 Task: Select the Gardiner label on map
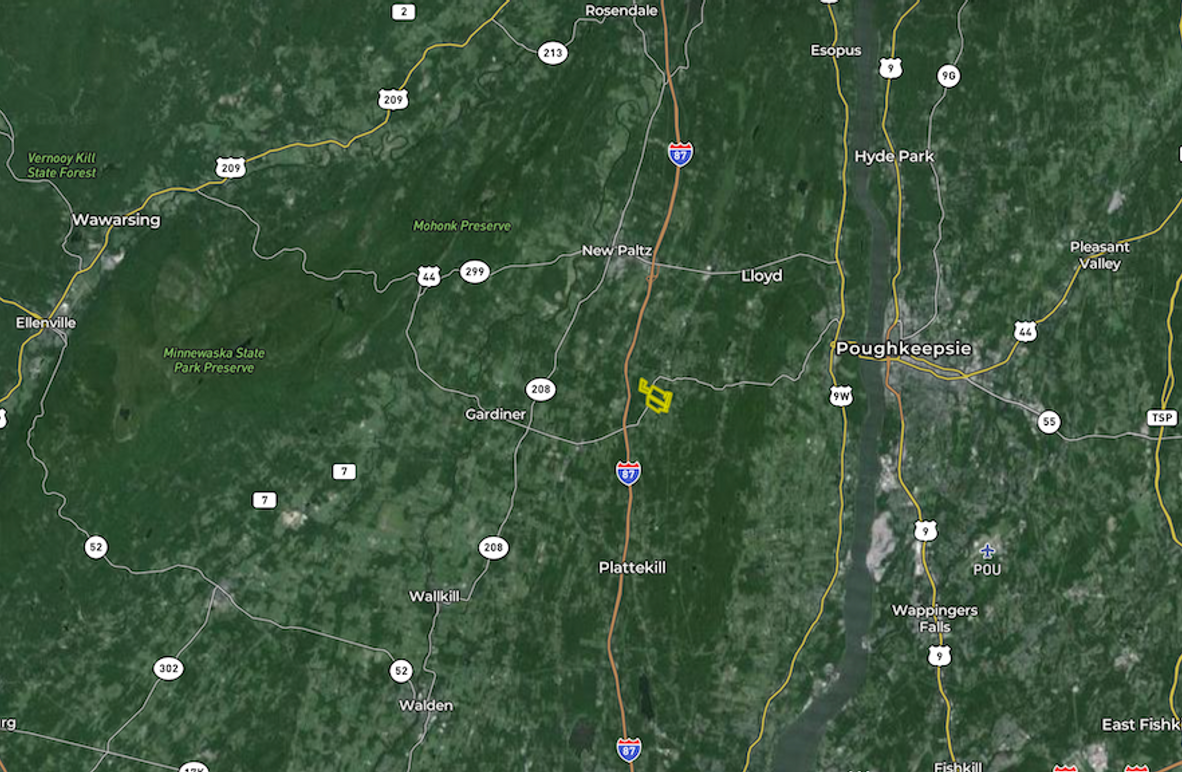coord(495,414)
